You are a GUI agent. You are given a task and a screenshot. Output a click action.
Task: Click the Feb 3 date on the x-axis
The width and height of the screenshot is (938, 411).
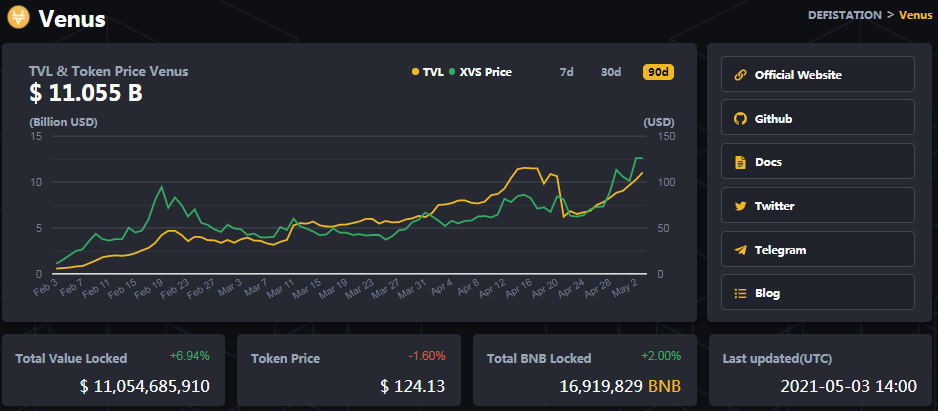point(47,288)
